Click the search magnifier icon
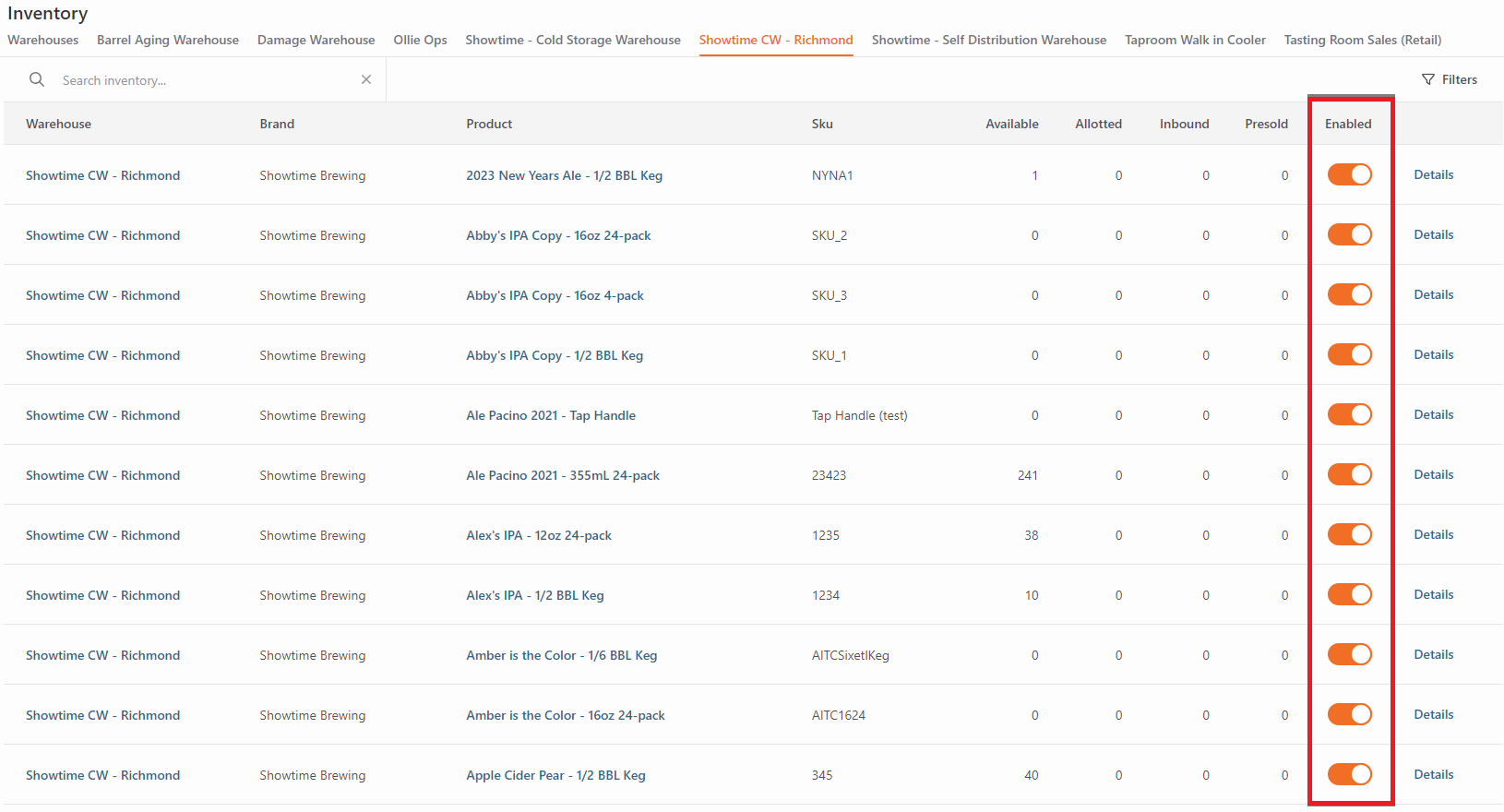The height and width of the screenshot is (812, 1504). [37, 79]
